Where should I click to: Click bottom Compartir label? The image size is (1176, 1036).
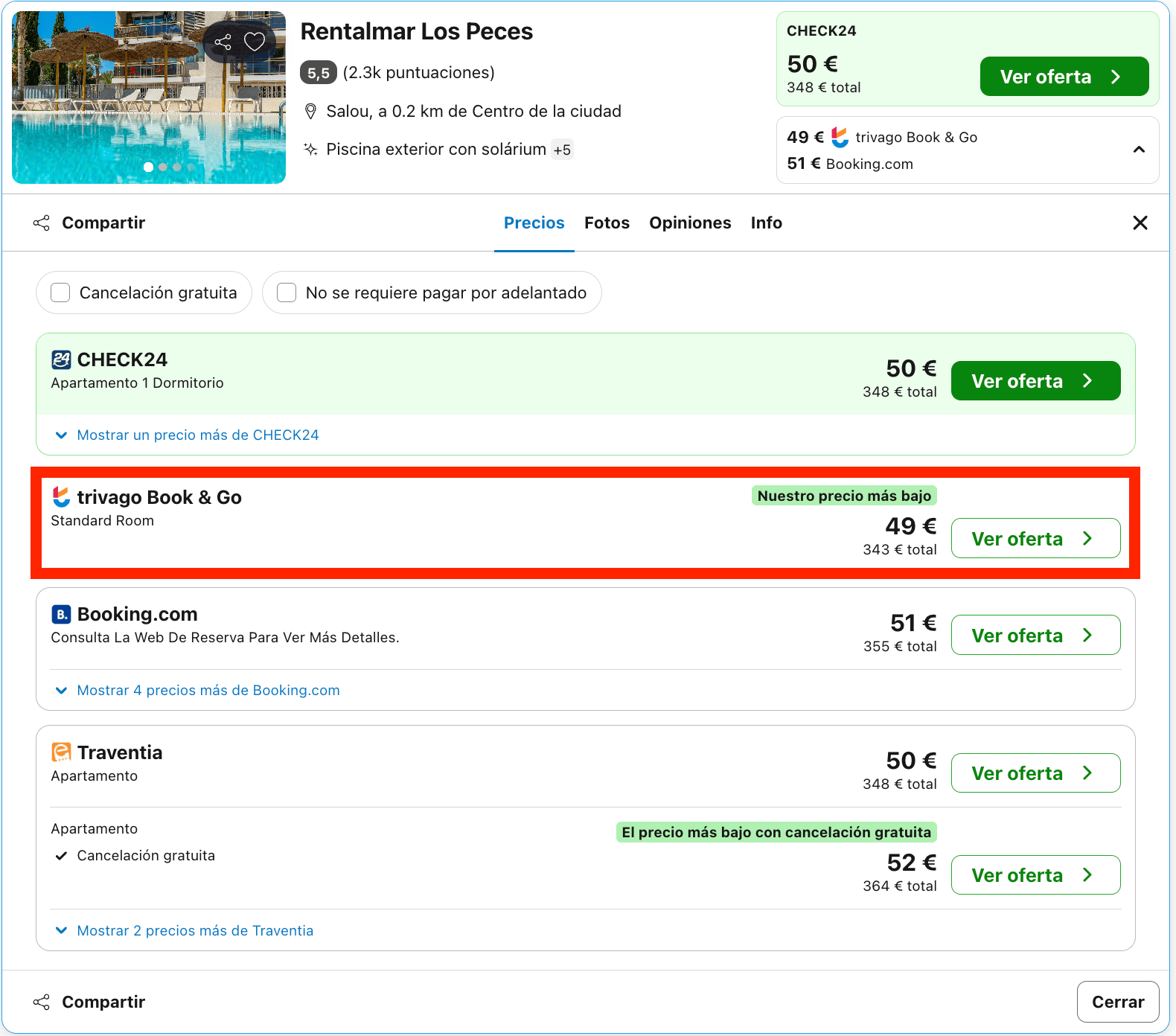tap(103, 1002)
